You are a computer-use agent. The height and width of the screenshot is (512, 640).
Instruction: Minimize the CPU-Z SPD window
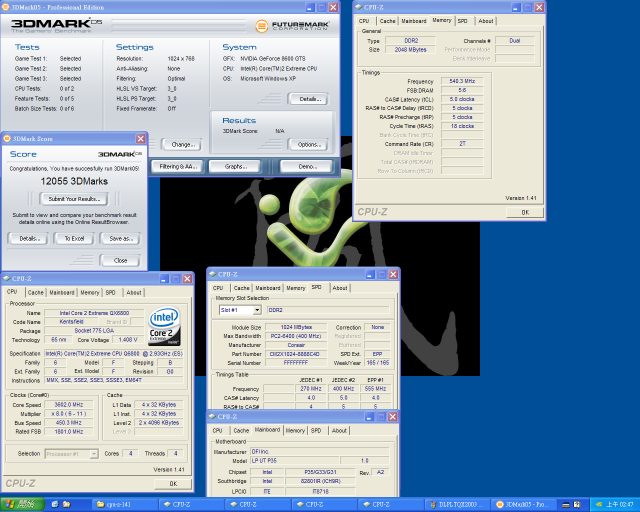(x=370, y=274)
